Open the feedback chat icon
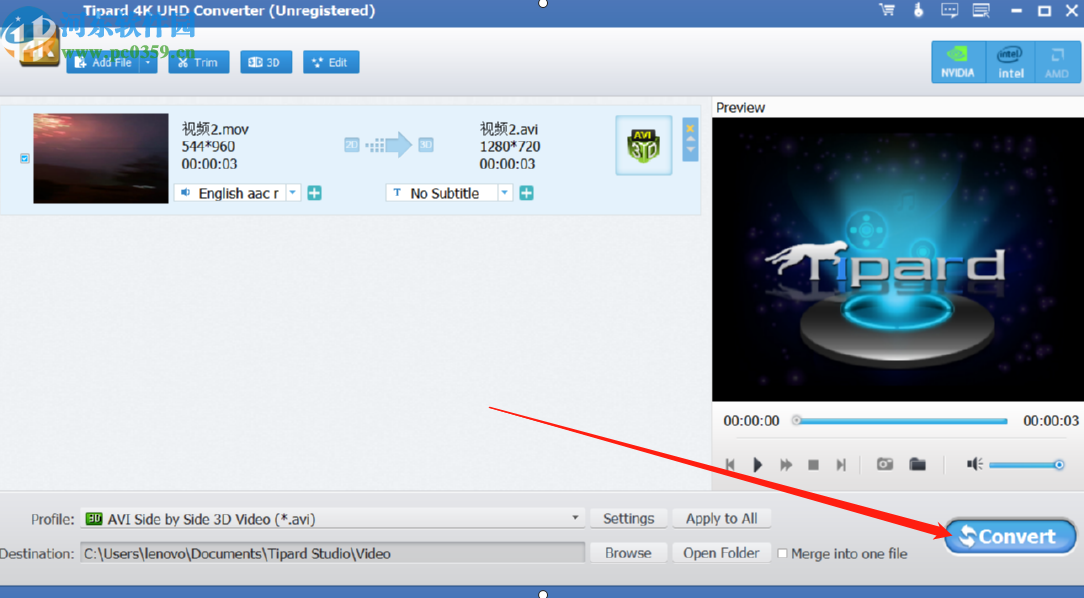This screenshot has height=598, width=1084. pos(950,10)
